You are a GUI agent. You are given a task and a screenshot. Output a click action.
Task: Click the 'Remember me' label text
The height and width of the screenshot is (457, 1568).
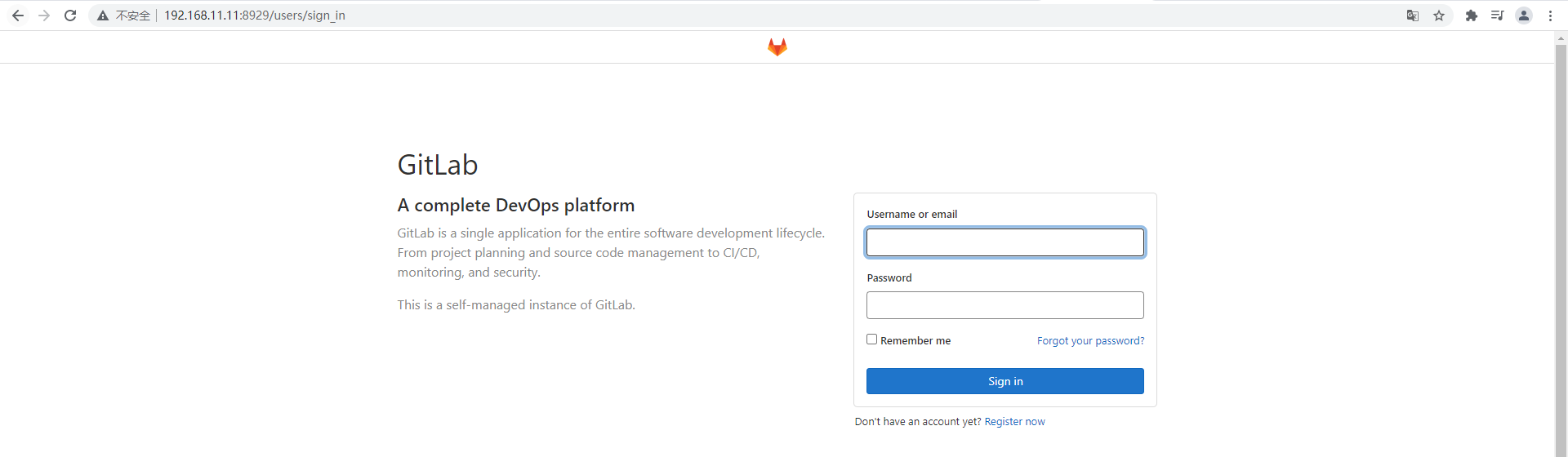[x=915, y=341]
